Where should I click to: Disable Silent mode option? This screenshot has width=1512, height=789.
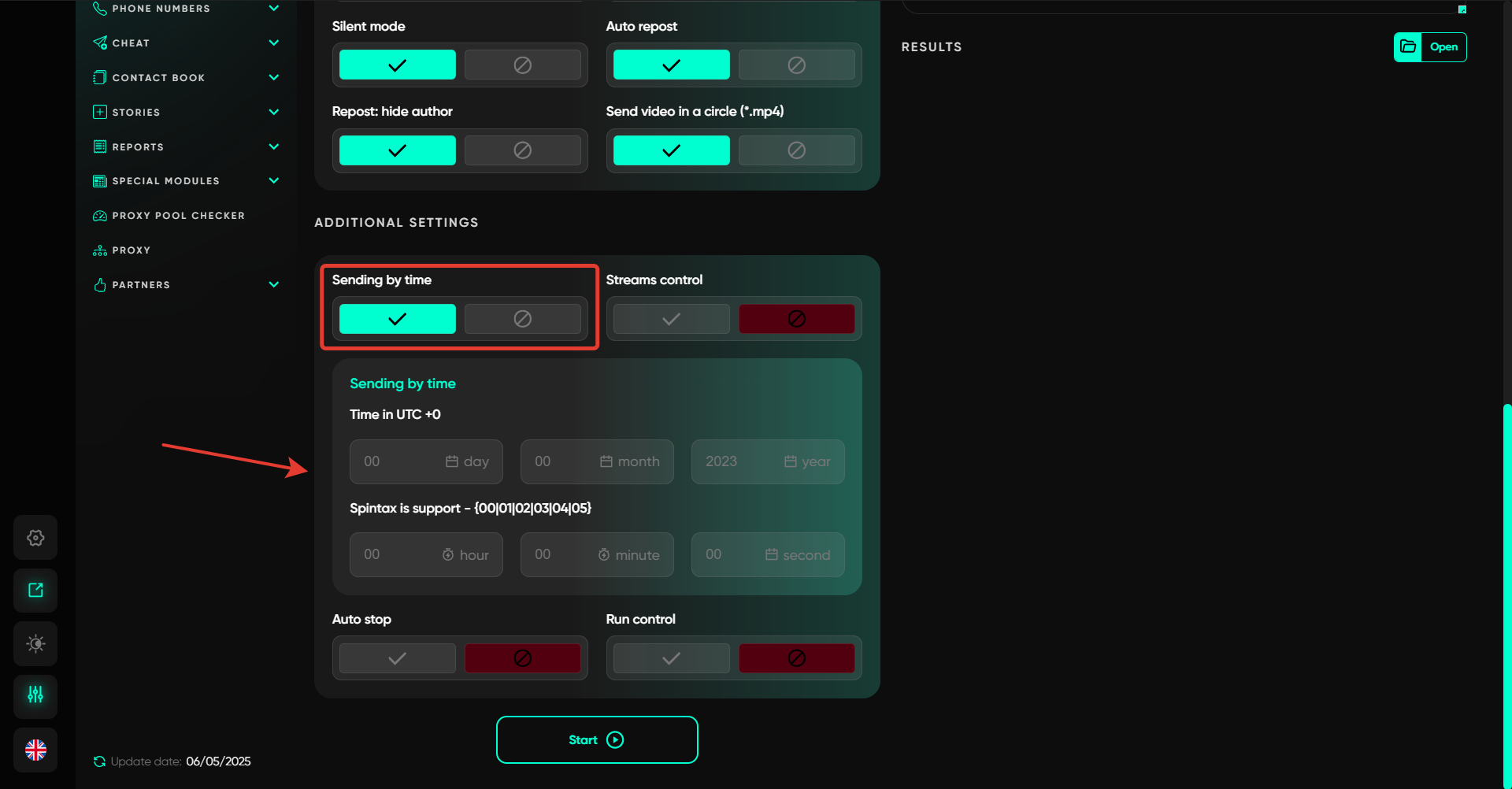[522, 65]
